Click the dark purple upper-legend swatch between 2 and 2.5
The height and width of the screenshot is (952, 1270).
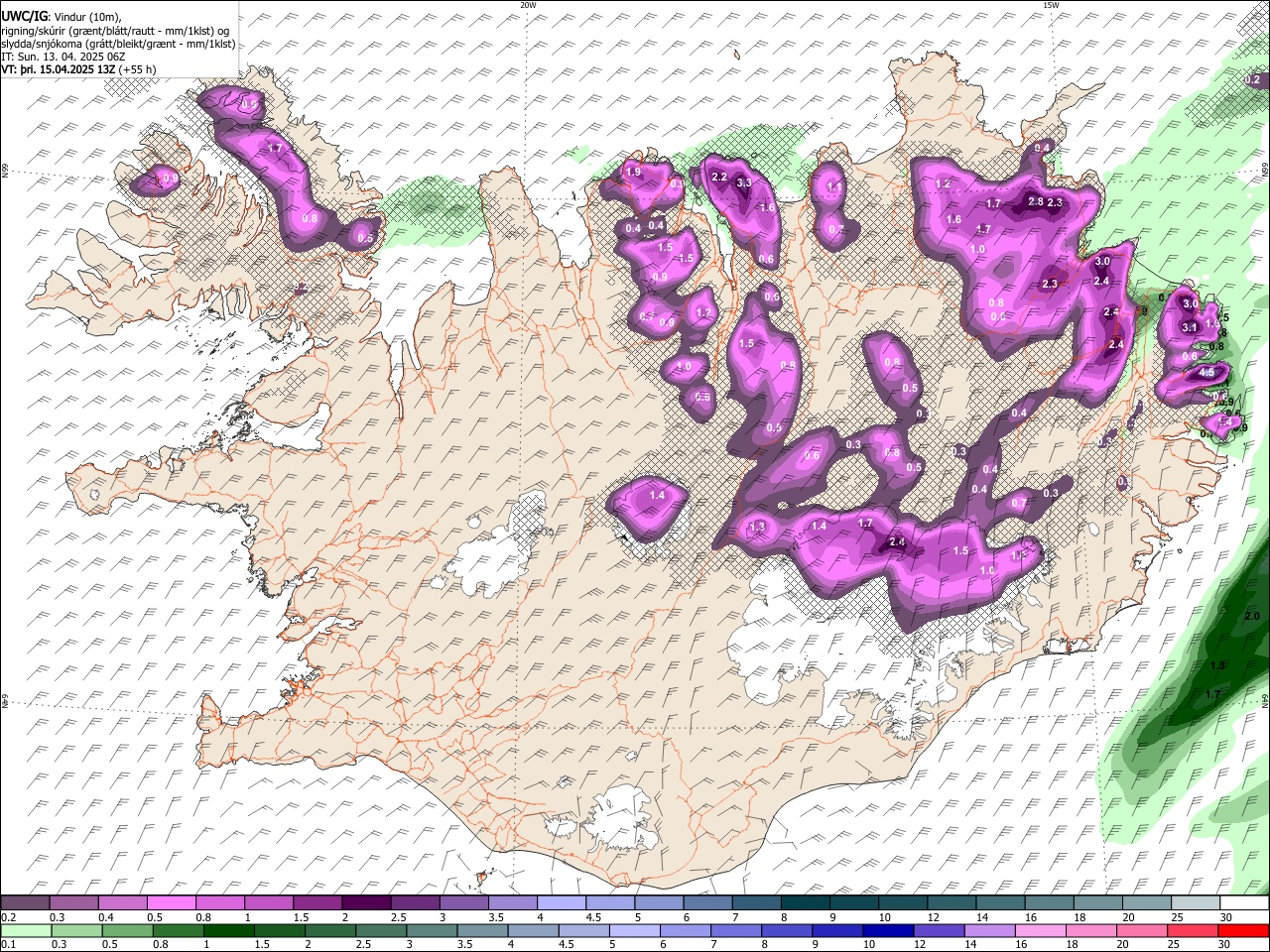[x=365, y=903]
